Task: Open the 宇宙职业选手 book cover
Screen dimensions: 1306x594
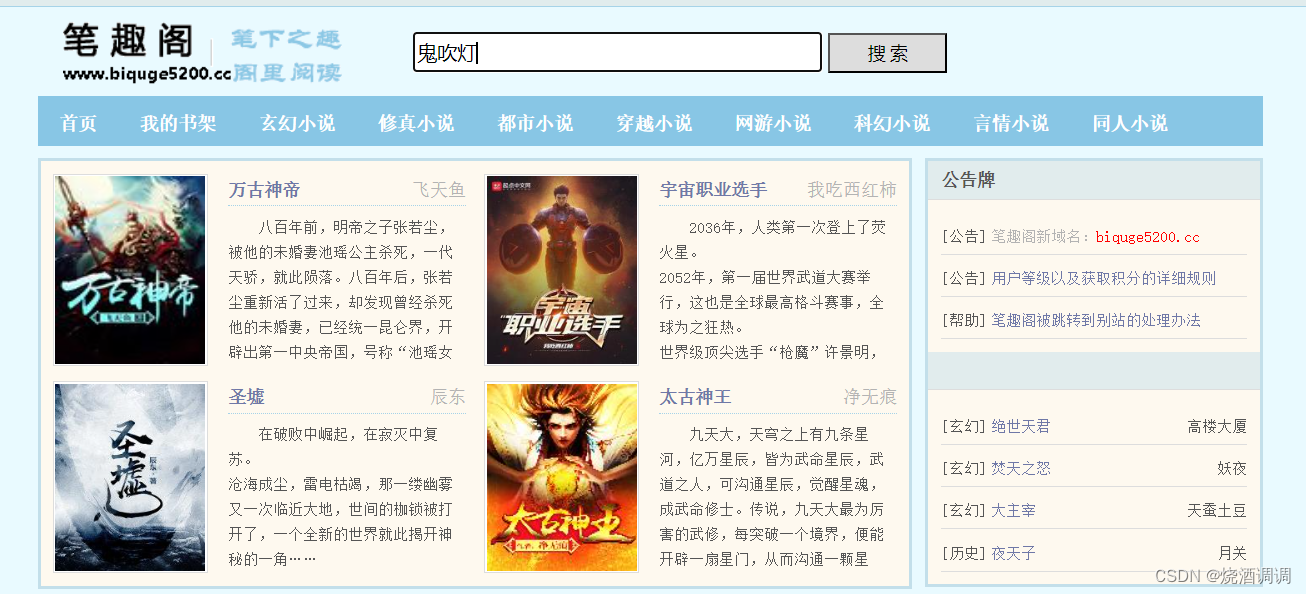Action: tap(562, 270)
